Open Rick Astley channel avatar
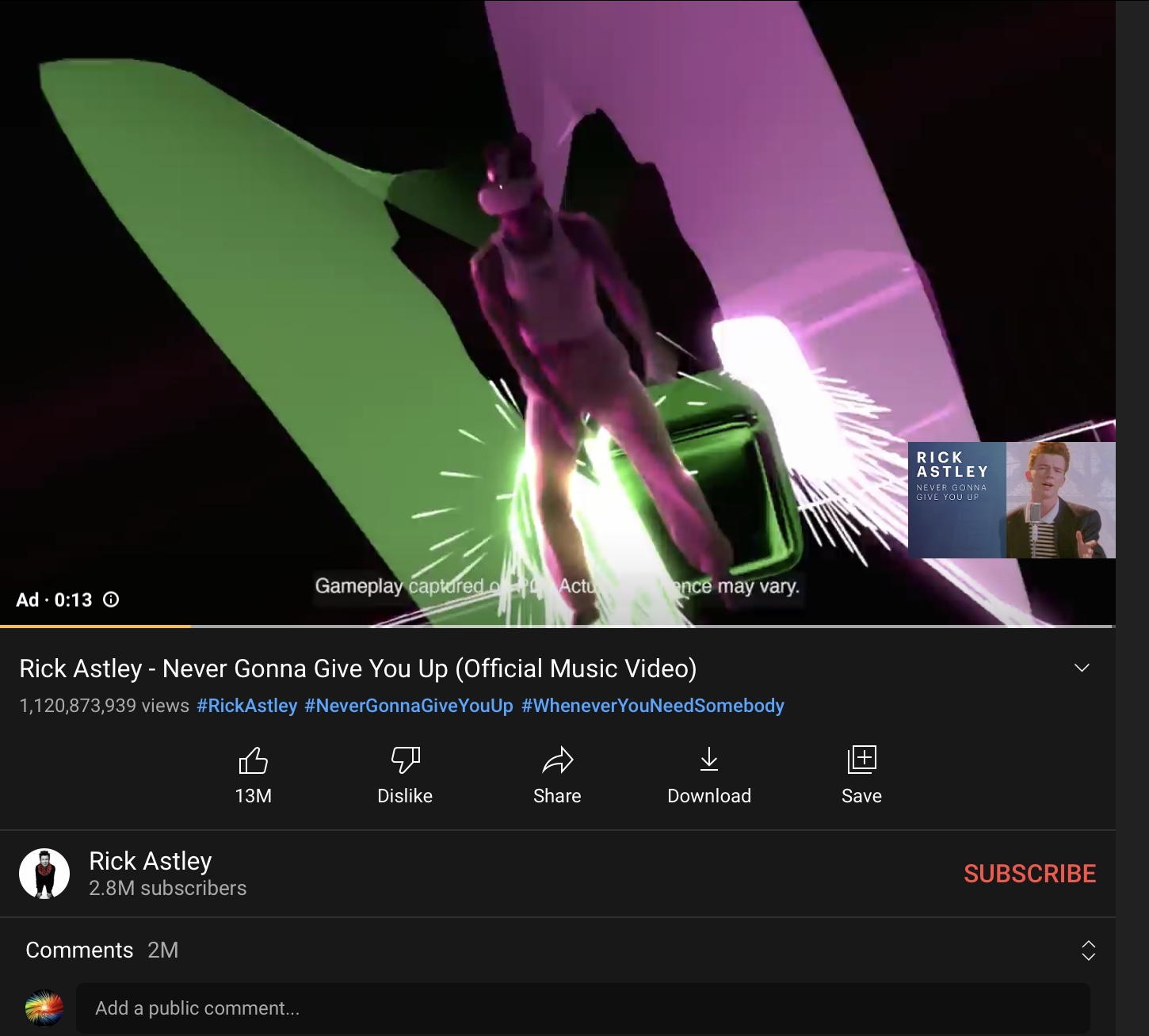This screenshot has width=1149, height=1036. click(44, 874)
